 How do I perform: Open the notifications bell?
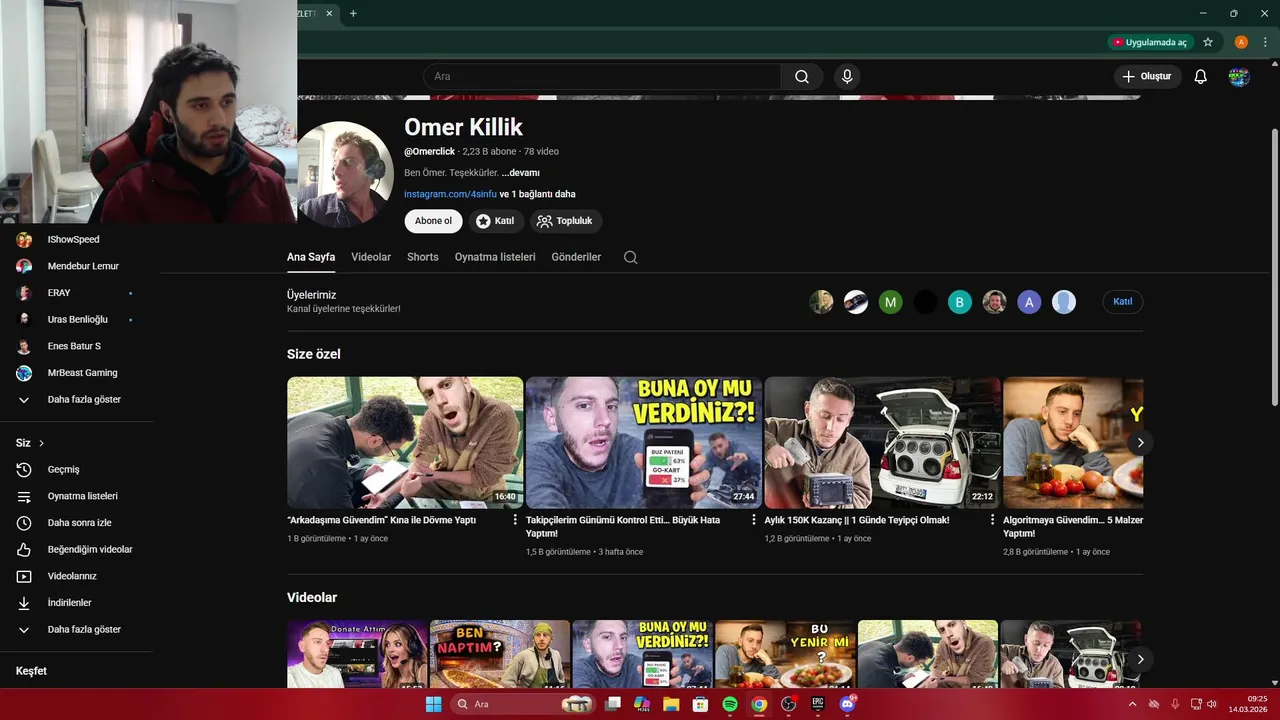pos(1201,77)
